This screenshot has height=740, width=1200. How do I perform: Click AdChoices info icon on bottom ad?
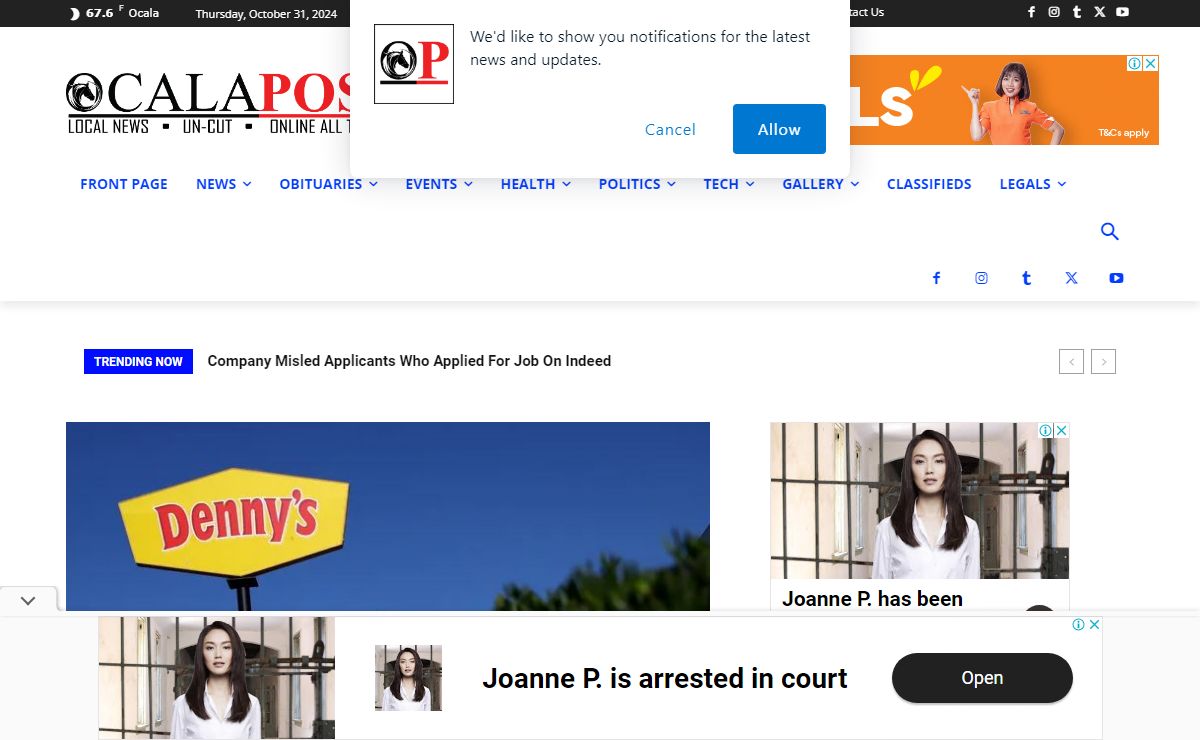(1079, 624)
